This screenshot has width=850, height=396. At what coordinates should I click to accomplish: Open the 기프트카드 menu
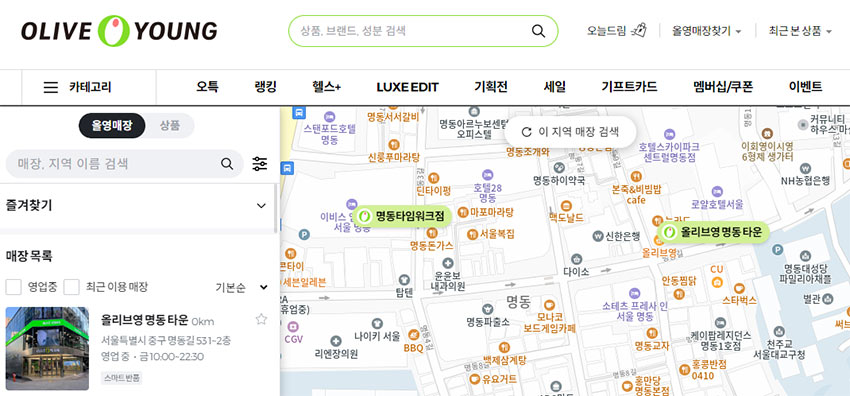(x=629, y=87)
